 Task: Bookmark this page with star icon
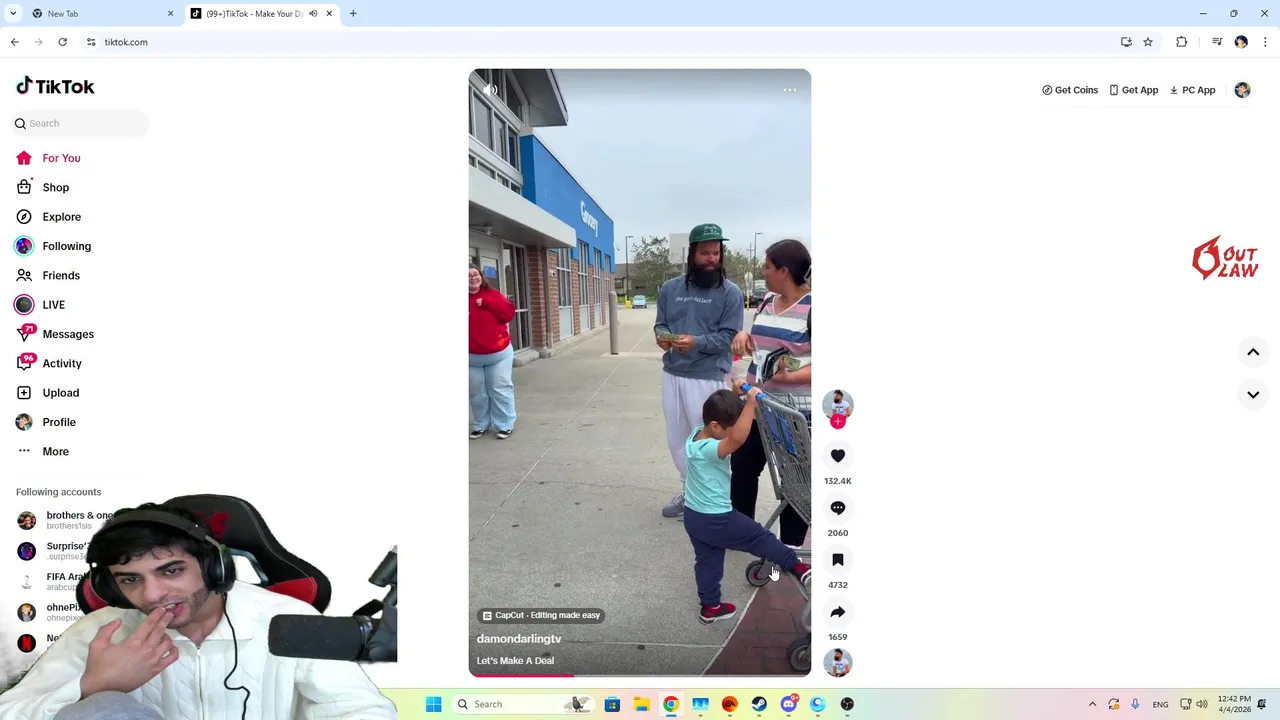1148,42
